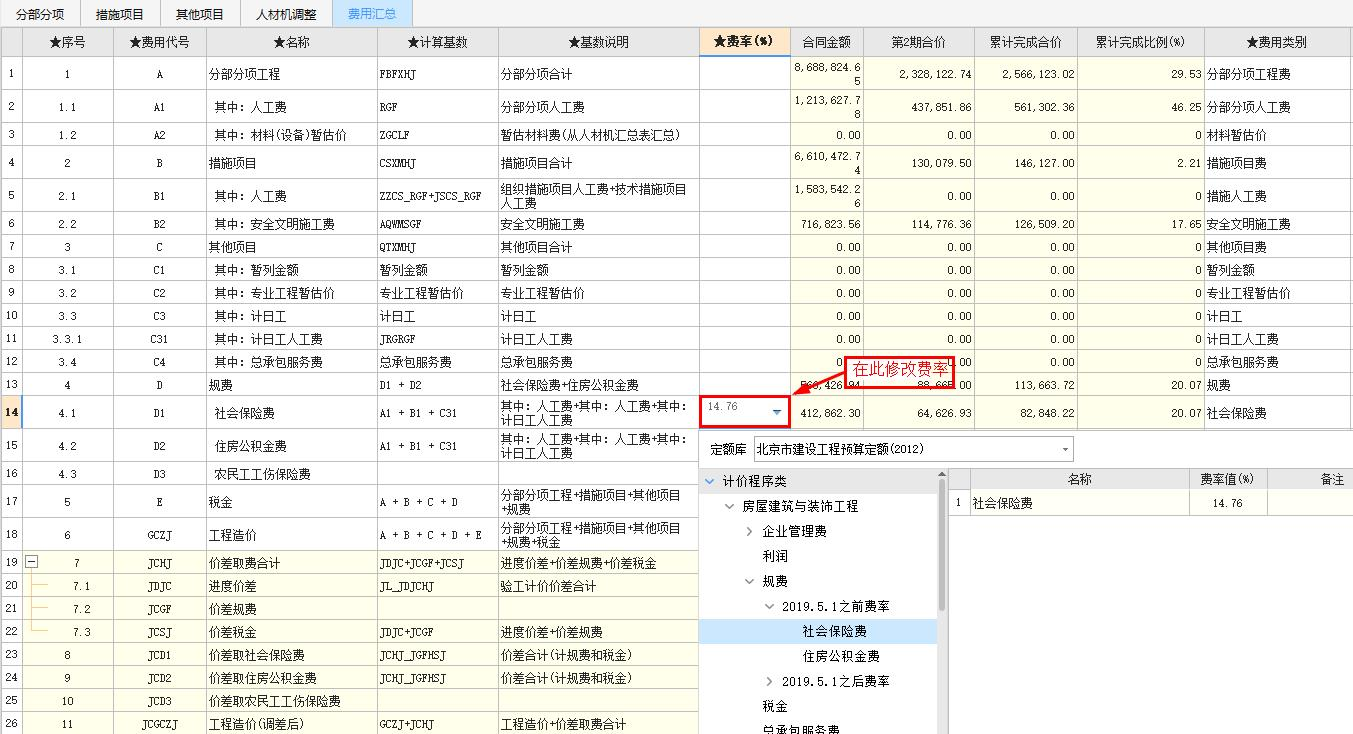Click the 费率(%) column header
Screen dimensions: 1353x734
pos(744,42)
